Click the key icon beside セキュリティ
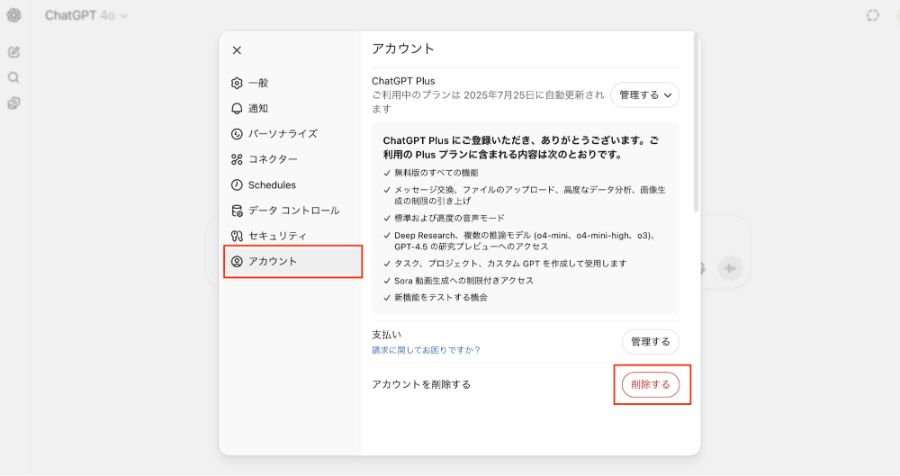Viewport: 900px width, 476px height. [x=236, y=235]
